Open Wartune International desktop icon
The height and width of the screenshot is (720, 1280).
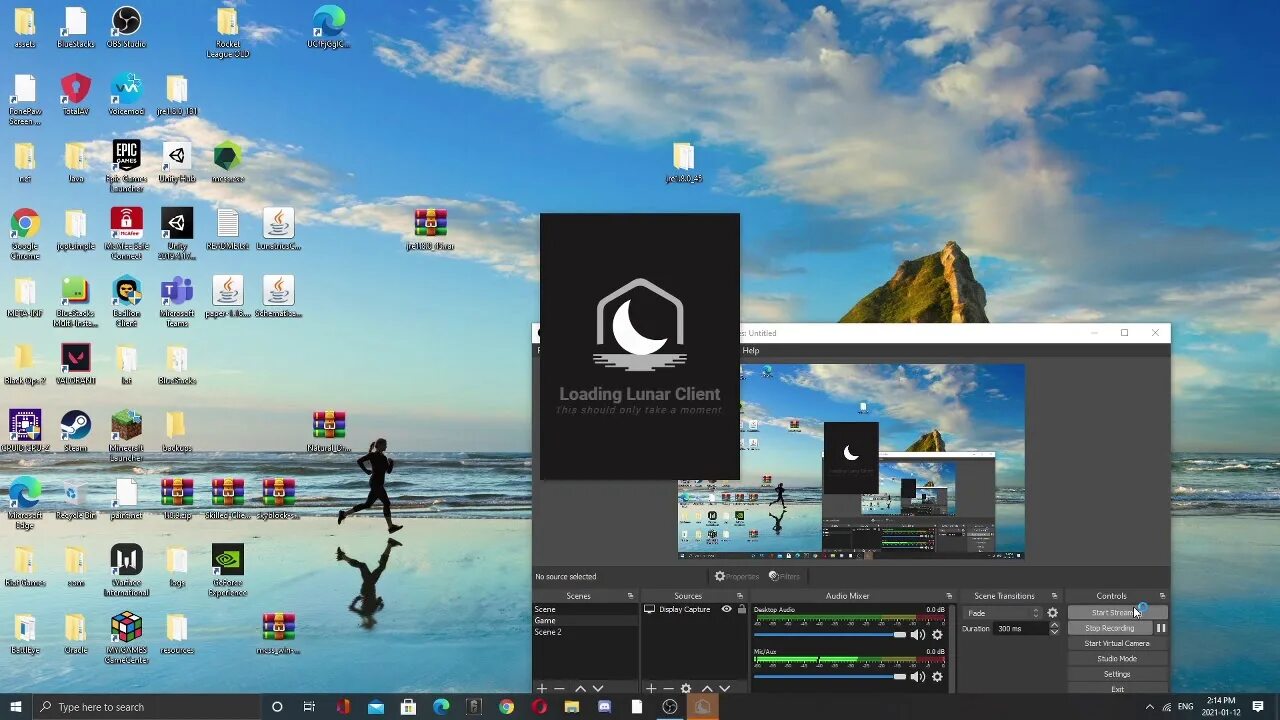pos(126,570)
